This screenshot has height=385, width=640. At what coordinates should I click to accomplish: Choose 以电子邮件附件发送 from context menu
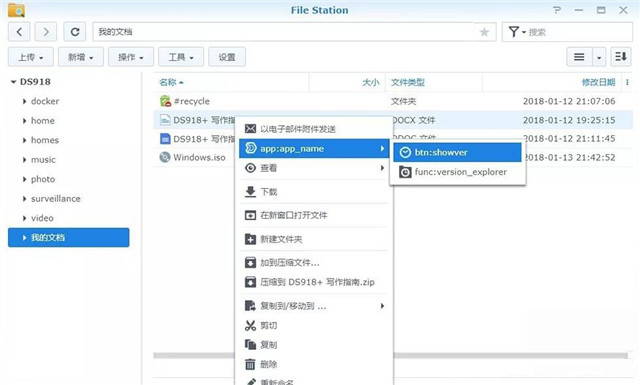click(314, 129)
